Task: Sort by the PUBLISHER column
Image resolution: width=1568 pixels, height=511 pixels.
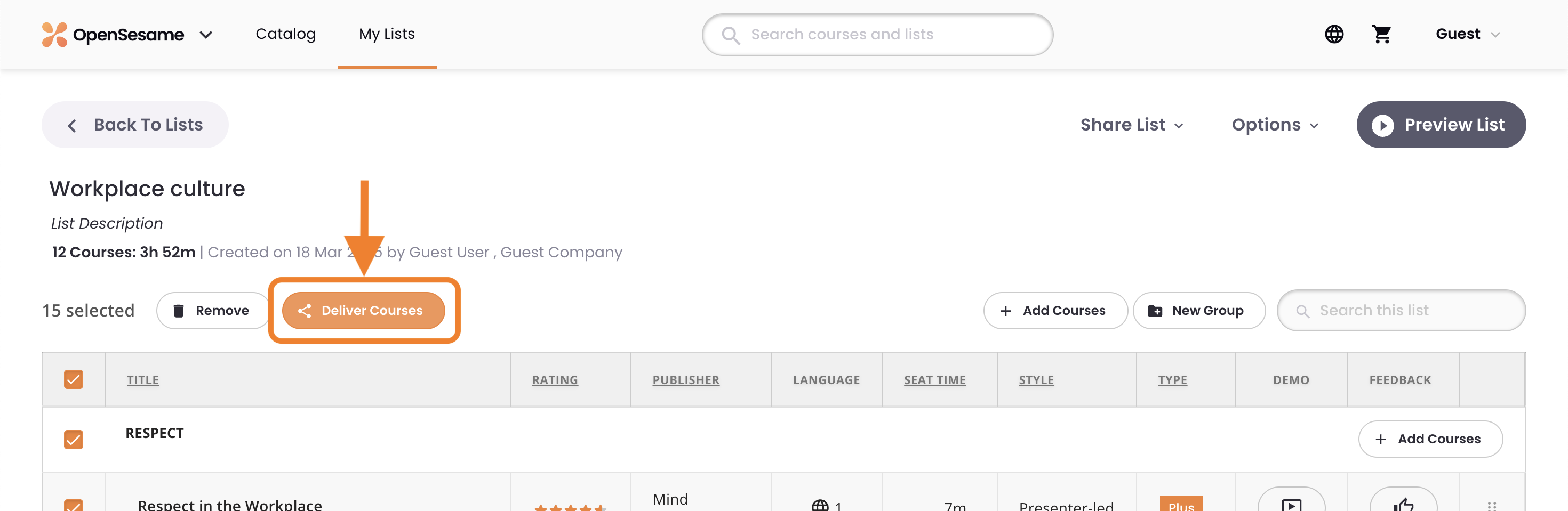Action: coord(685,379)
